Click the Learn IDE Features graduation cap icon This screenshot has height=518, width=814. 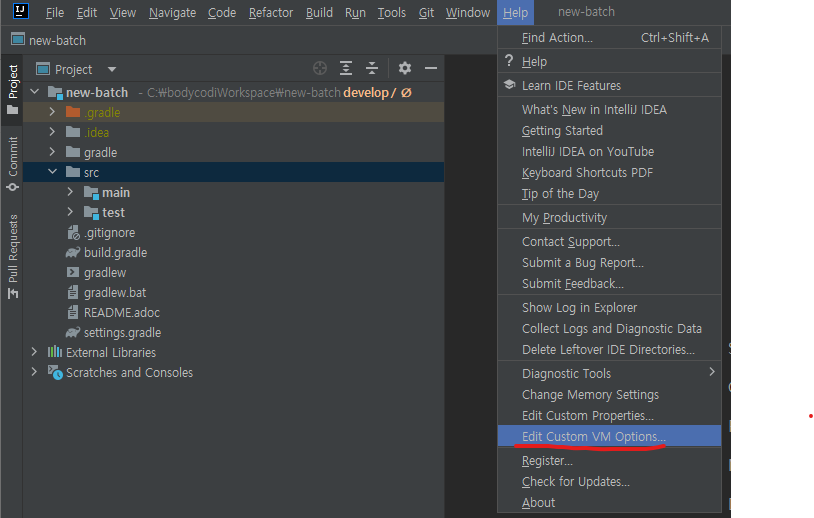[x=509, y=85]
